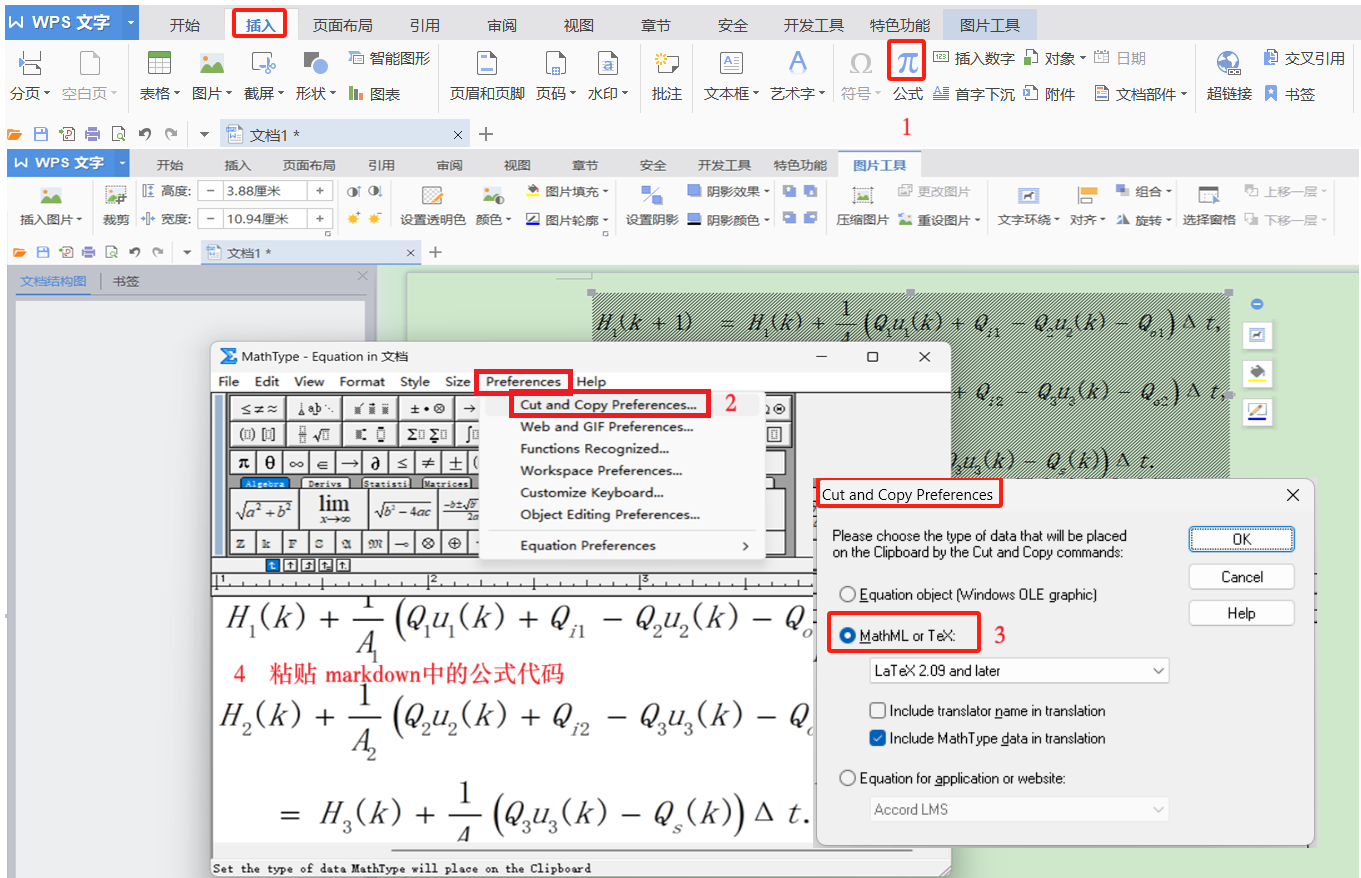
Task: Open the LaTeX 2.09 and later dropdown
Action: pyautogui.click(x=1019, y=671)
